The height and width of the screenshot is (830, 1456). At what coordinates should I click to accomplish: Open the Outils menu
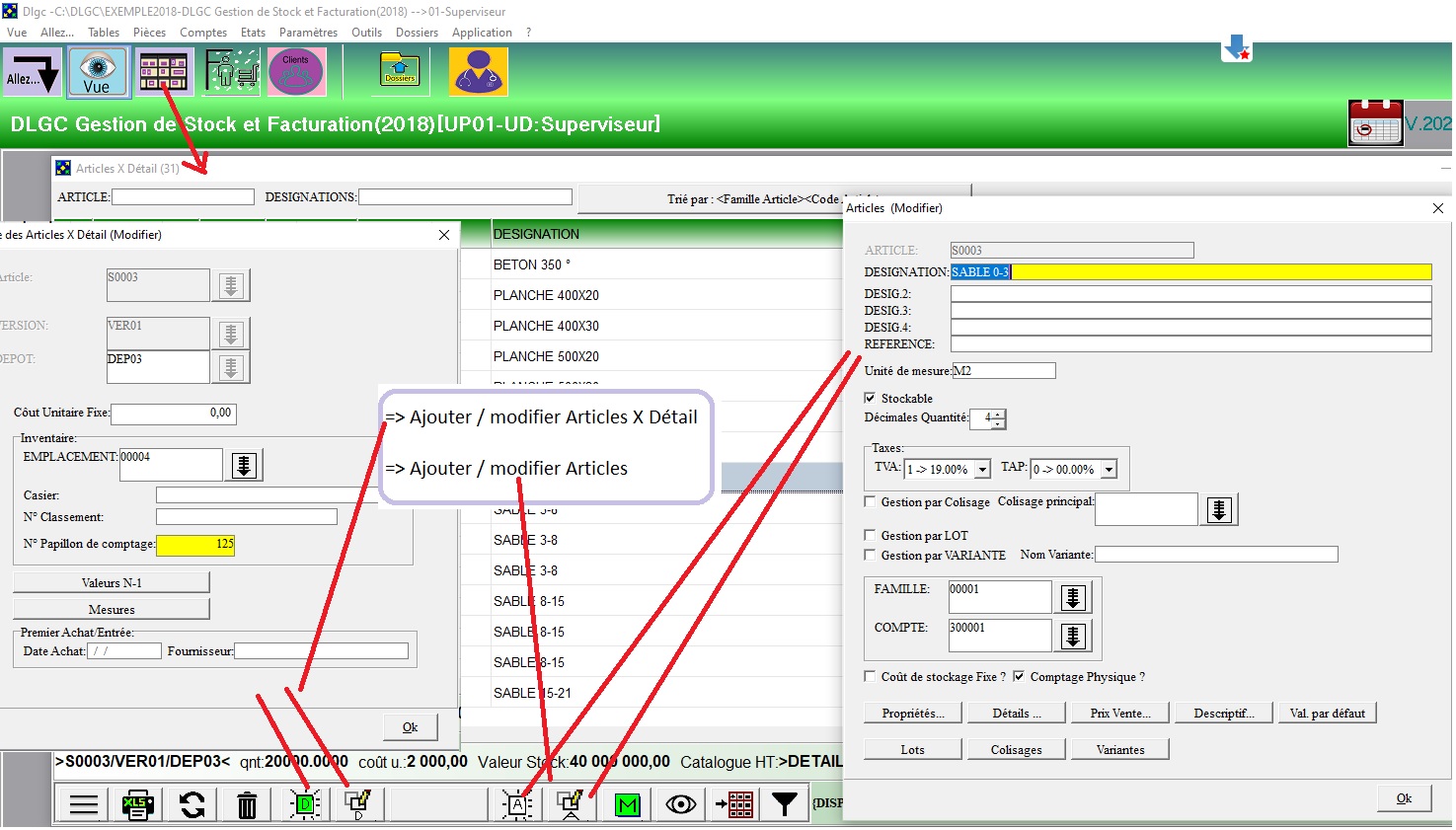[366, 33]
